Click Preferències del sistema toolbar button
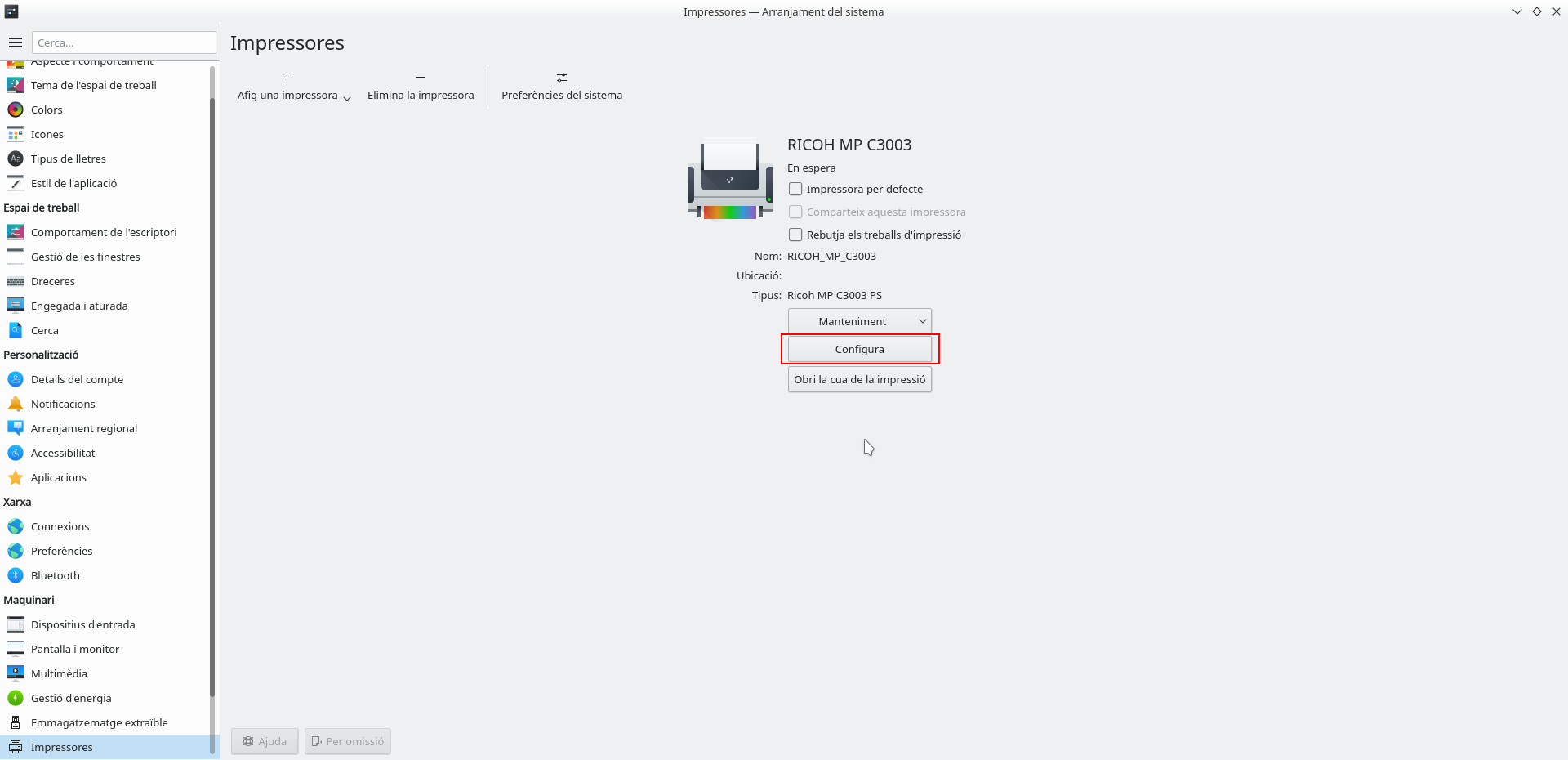1568x760 pixels. pyautogui.click(x=562, y=87)
